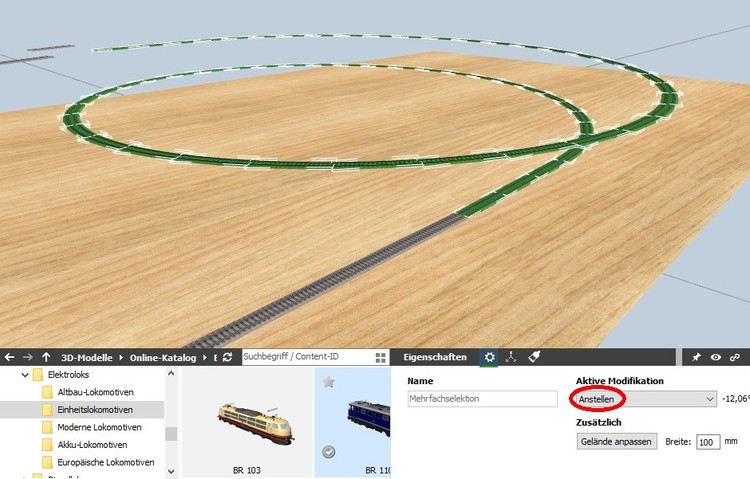Click the -12,06° angle value

click(x=736, y=399)
